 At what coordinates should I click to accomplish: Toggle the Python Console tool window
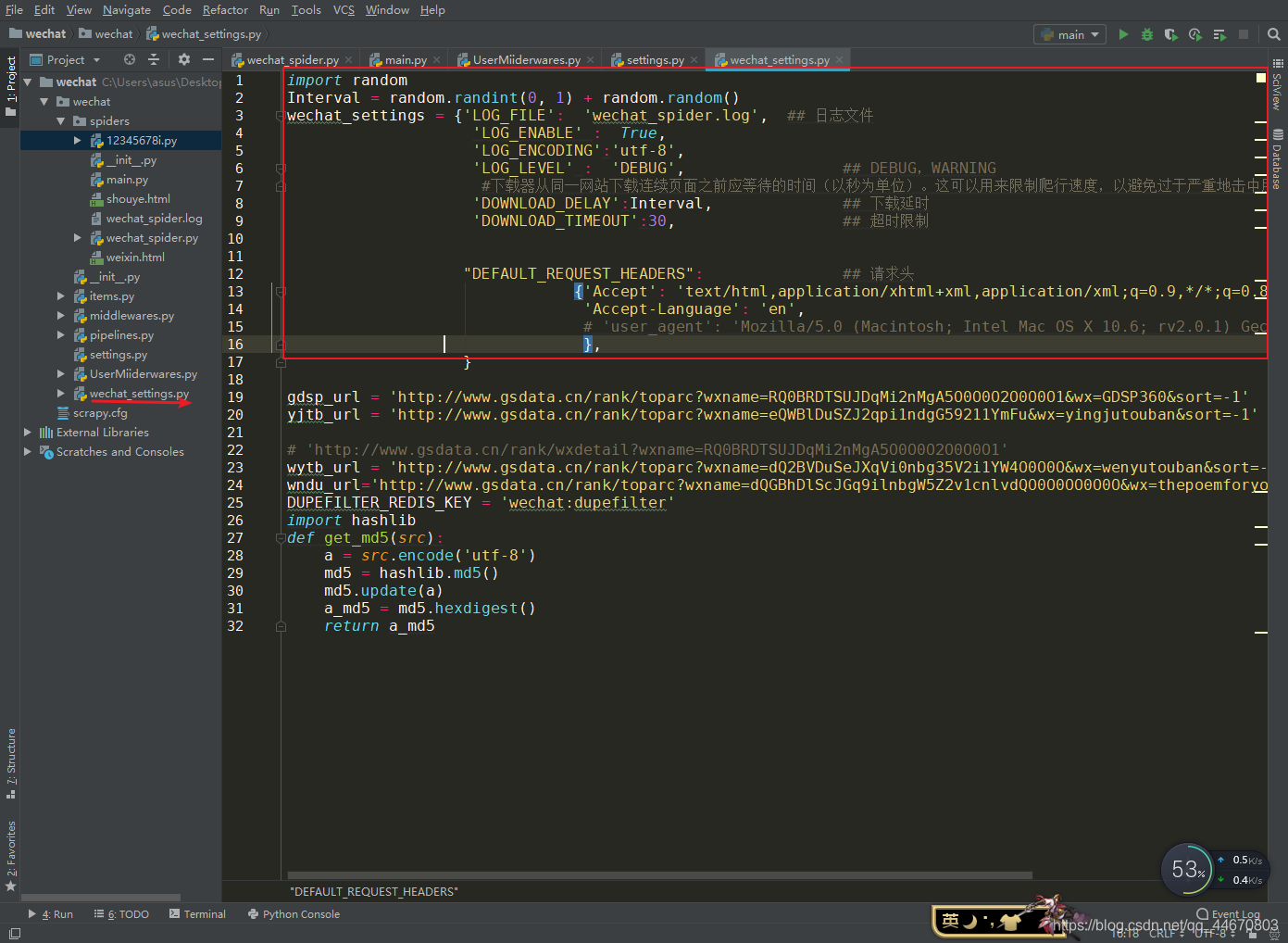tap(294, 914)
